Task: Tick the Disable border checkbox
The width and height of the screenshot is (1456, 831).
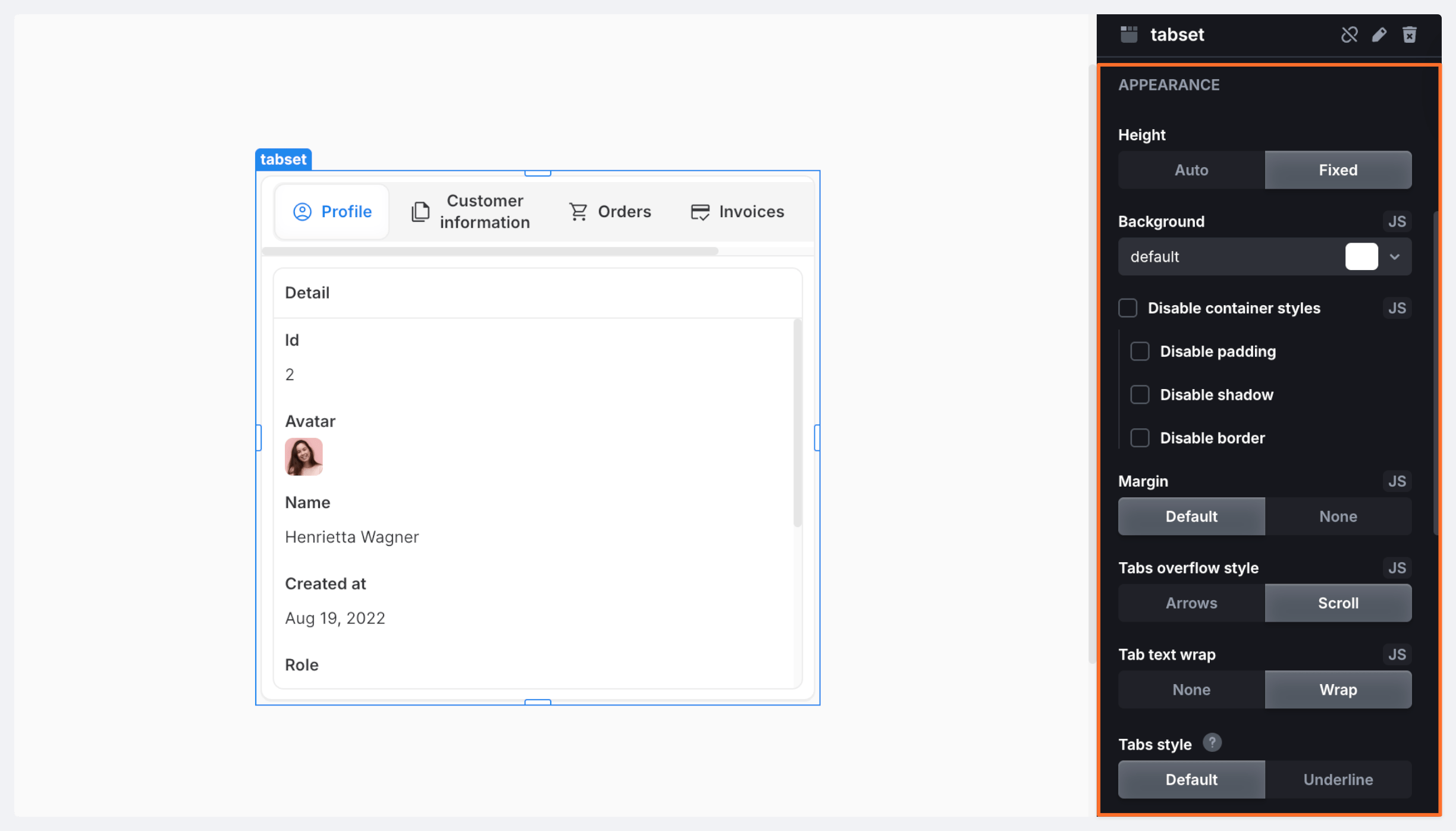Action: pos(1140,438)
